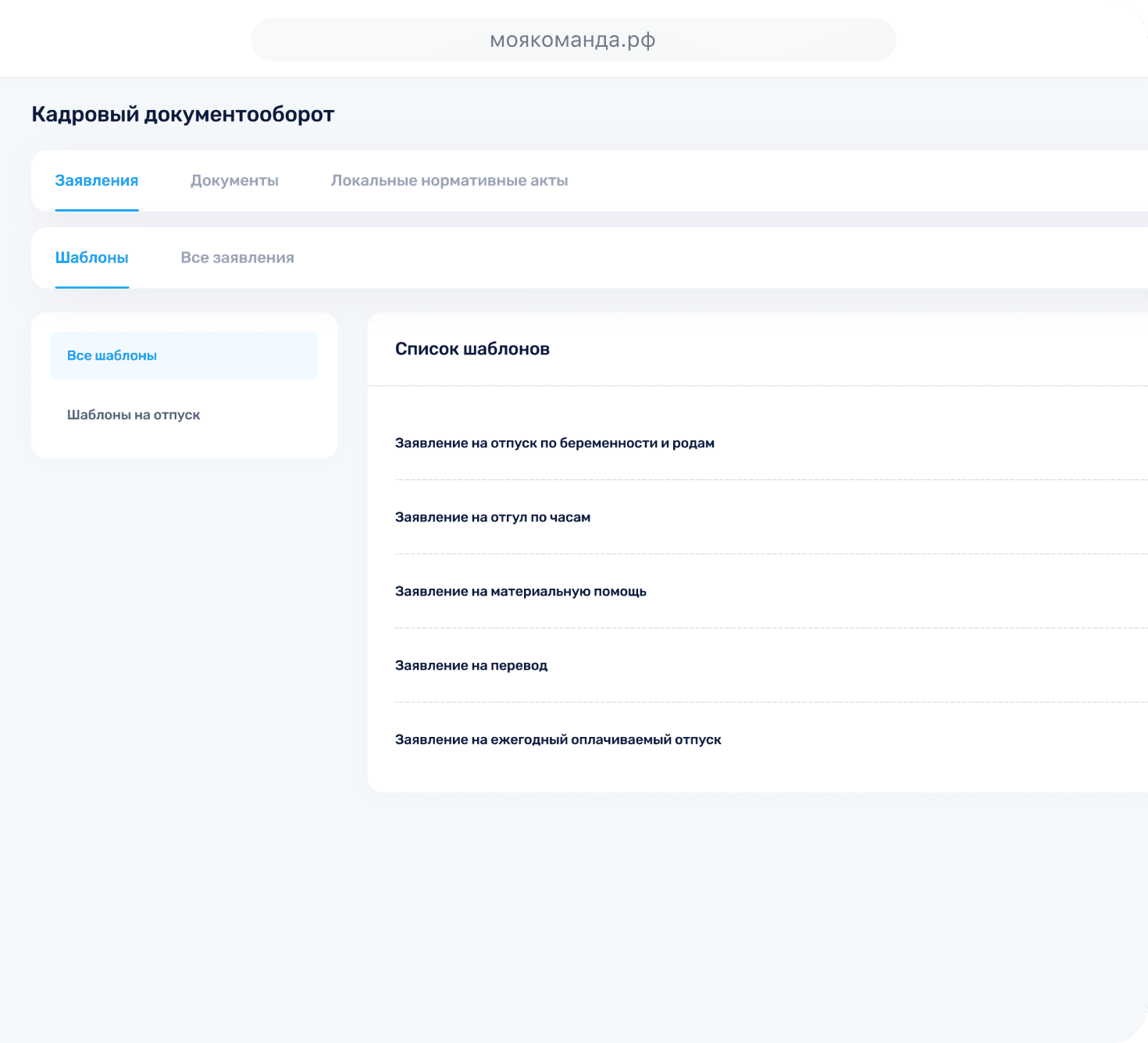Switch to Все заявления sub-tab
Viewport: 1148px width, 1043px height.
pos(237,258)
